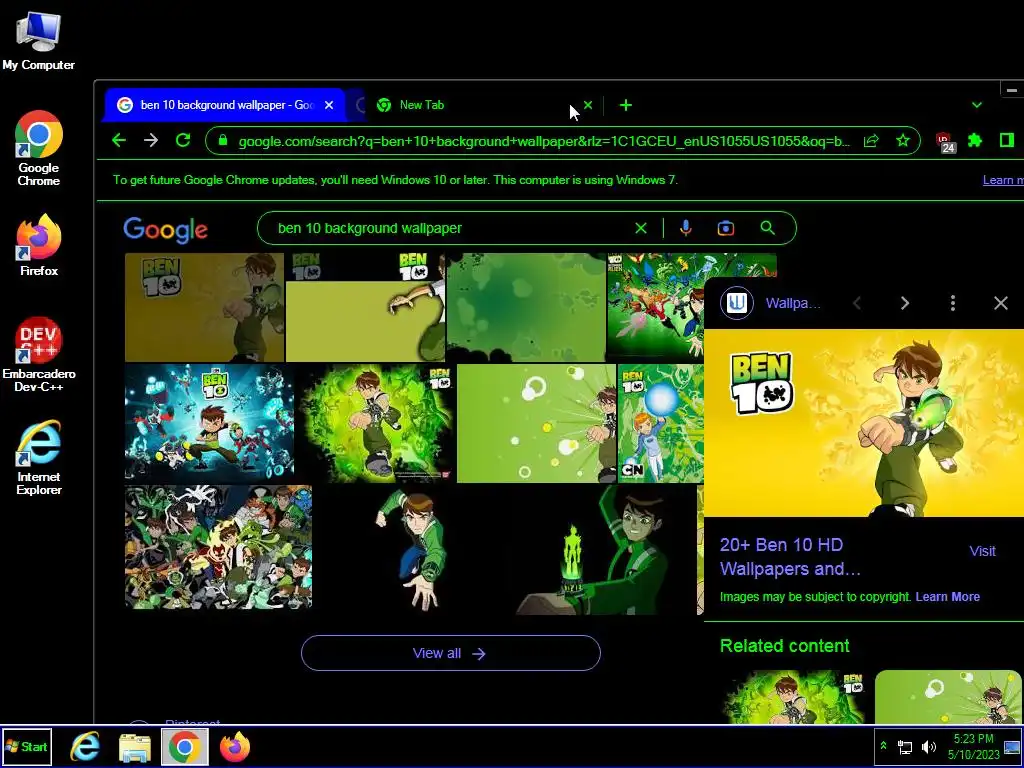Click the Wallpa... source site icon
1024x768 pixels.
tap(737, 303)
